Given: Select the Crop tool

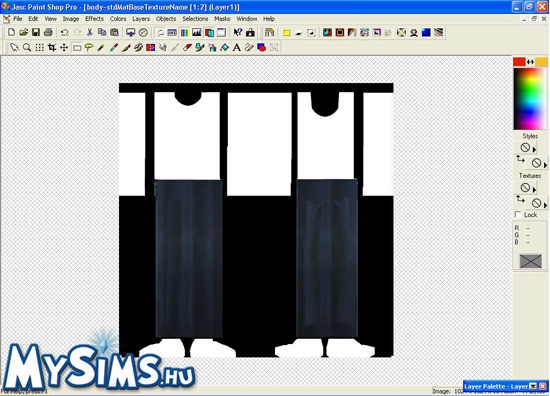Looking at the screenshot, I should click(52, 47).
